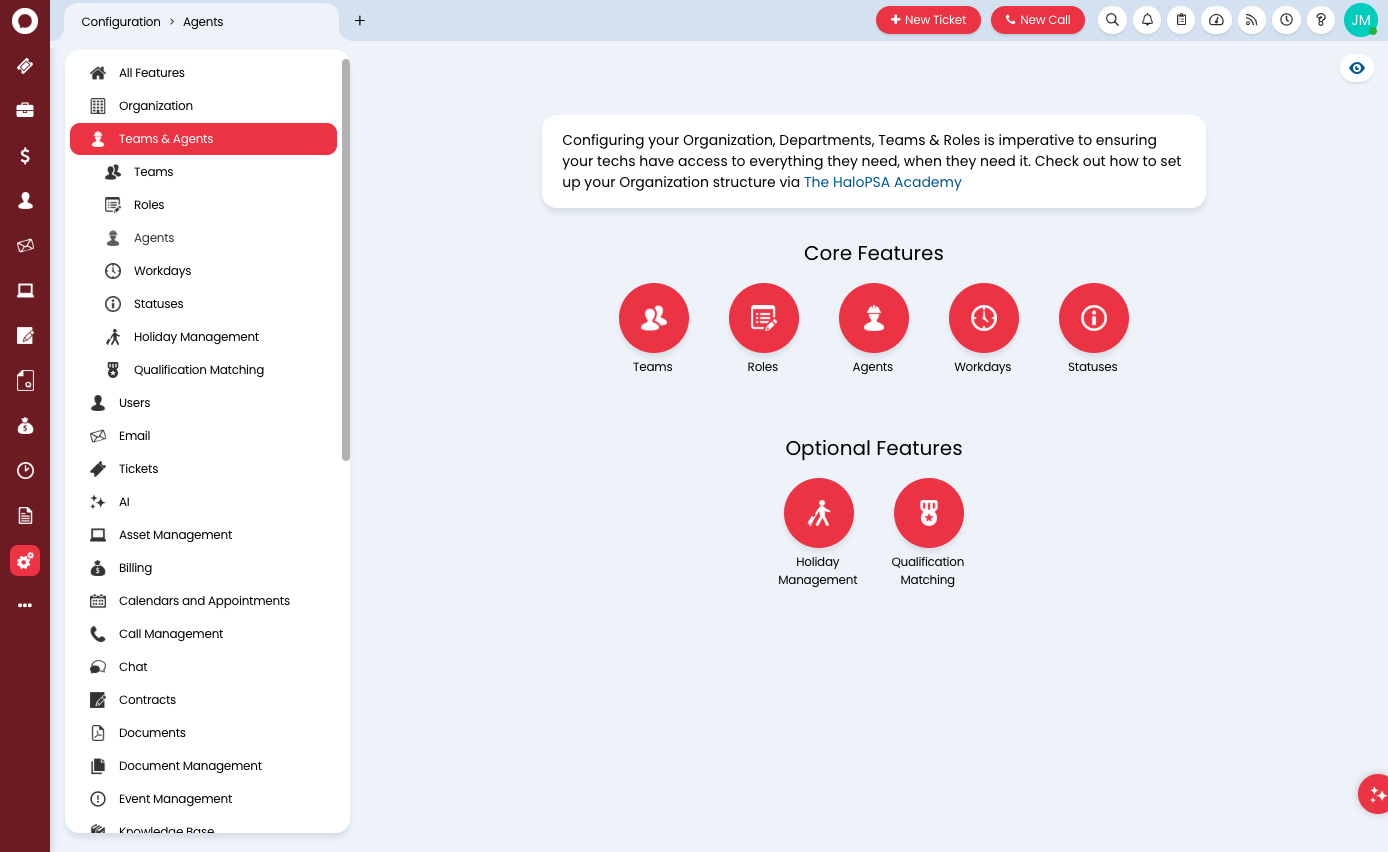The height and width of the screenshot is (852, 1388).
Task: Select Chat in sidebar
Action: click(203, 667)
